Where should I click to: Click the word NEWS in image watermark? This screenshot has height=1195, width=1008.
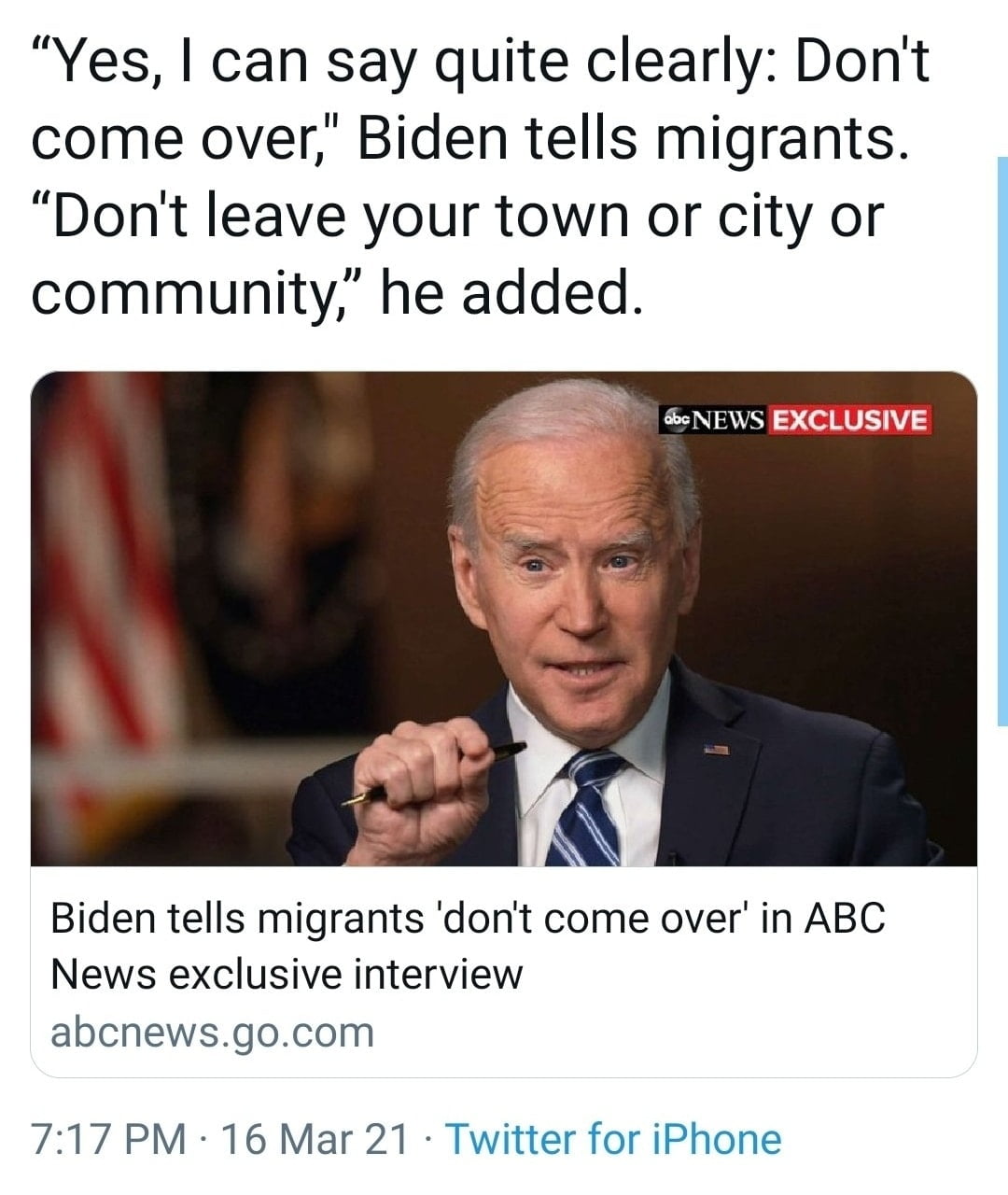coord(729,420)
